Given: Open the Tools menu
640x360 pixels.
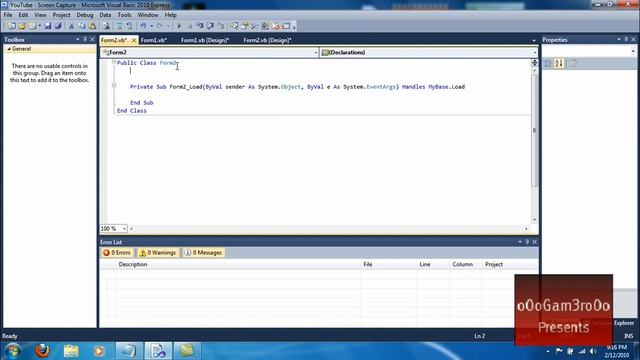Looking at the screenshot, I should tap(124, 15).
